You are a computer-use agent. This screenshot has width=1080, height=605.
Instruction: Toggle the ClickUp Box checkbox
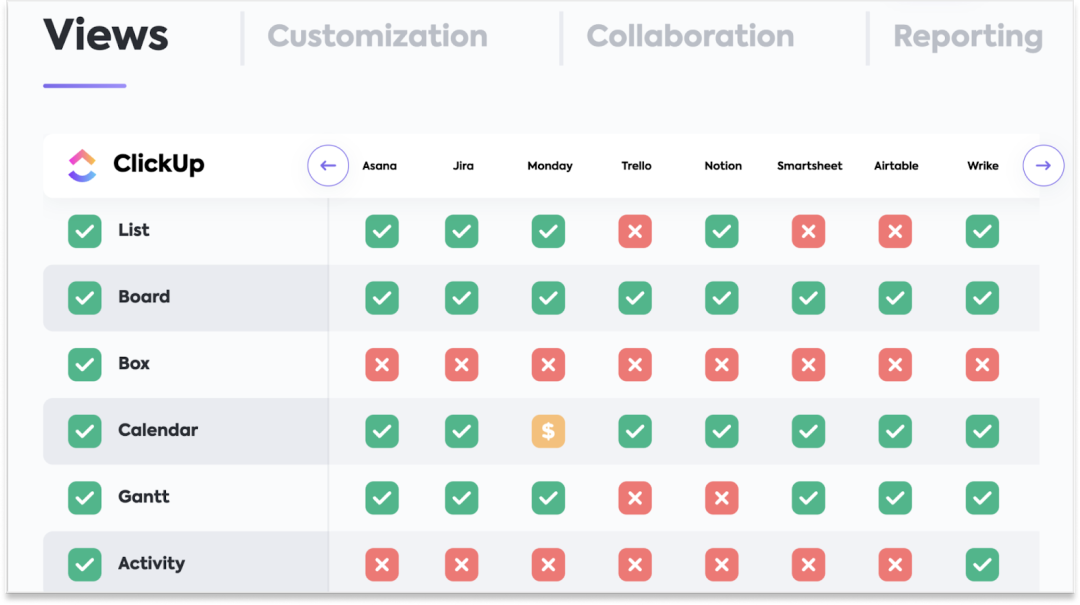[x=85, y=365]
